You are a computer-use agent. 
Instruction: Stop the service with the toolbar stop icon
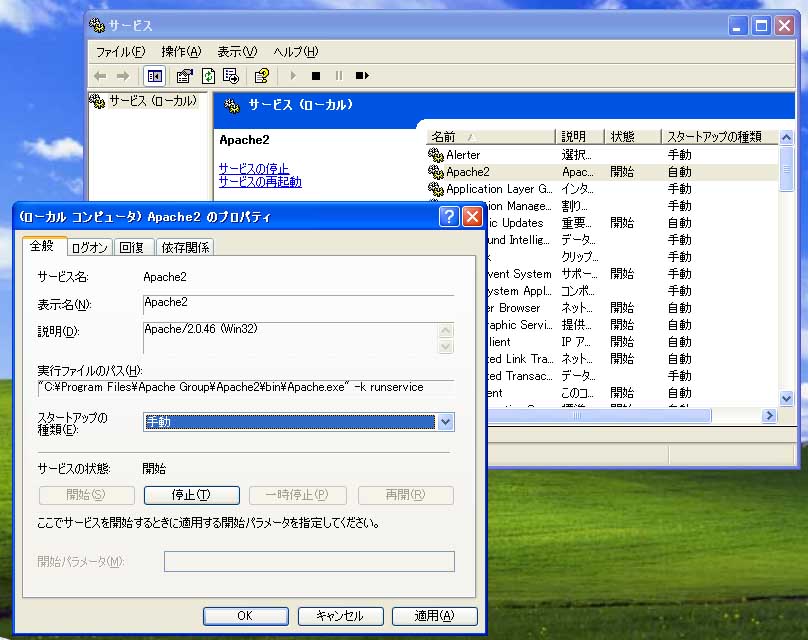(316, 76)
